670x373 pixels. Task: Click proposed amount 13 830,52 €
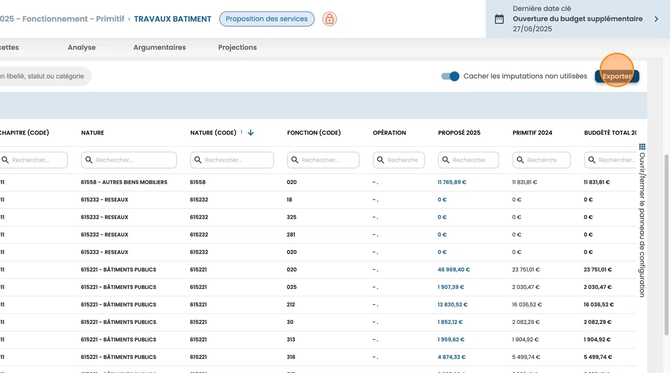[x=453, y=305]
